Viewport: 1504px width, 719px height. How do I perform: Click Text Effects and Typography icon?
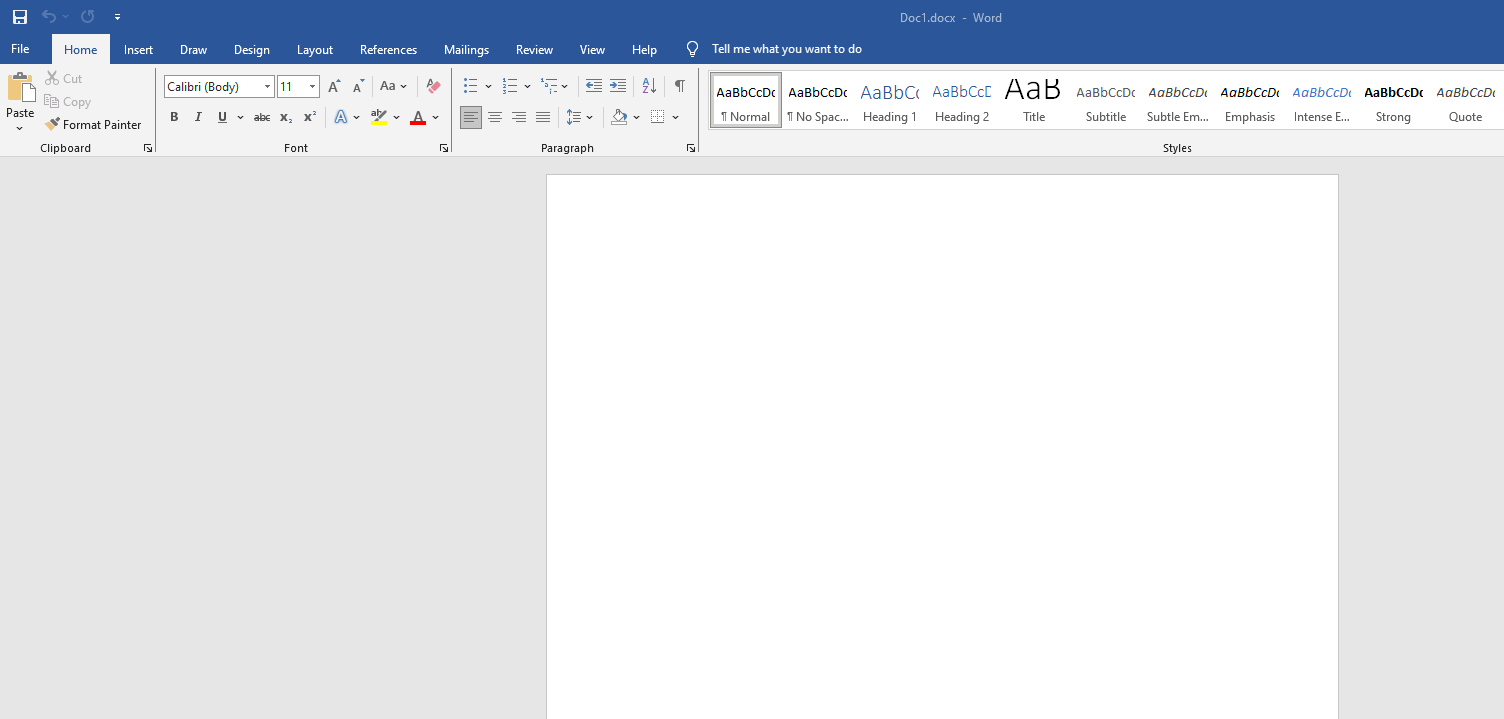pyautogui.click(x=341, y=117)
